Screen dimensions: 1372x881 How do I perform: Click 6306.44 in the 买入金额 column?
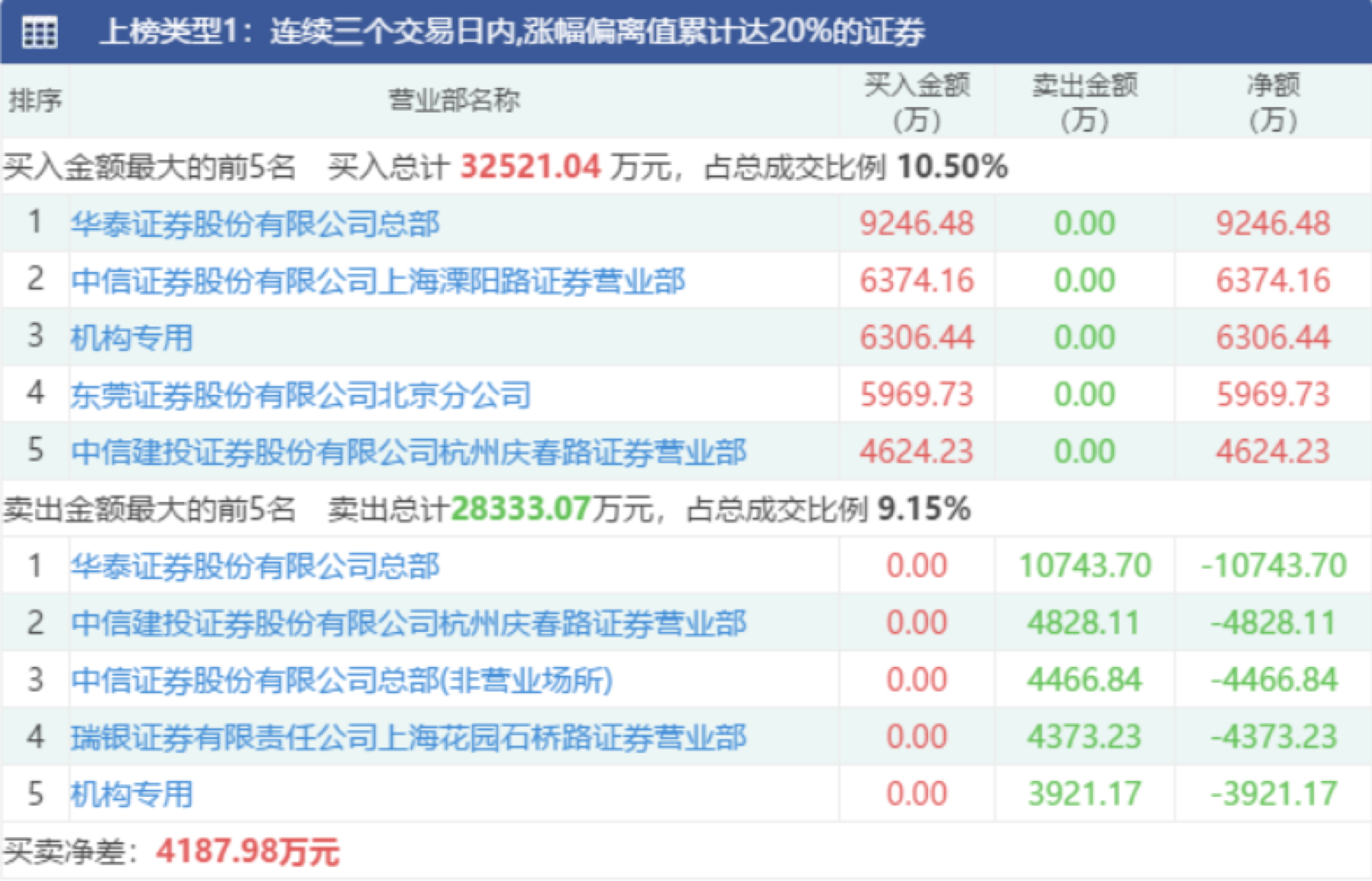917,338
